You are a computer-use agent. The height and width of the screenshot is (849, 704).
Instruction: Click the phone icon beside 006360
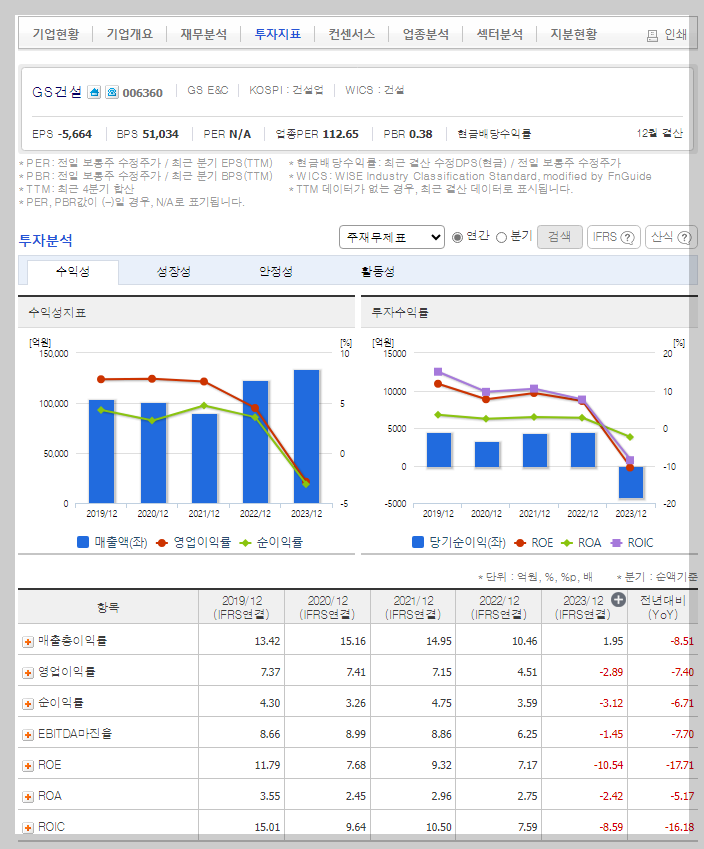tap(112, 92)
